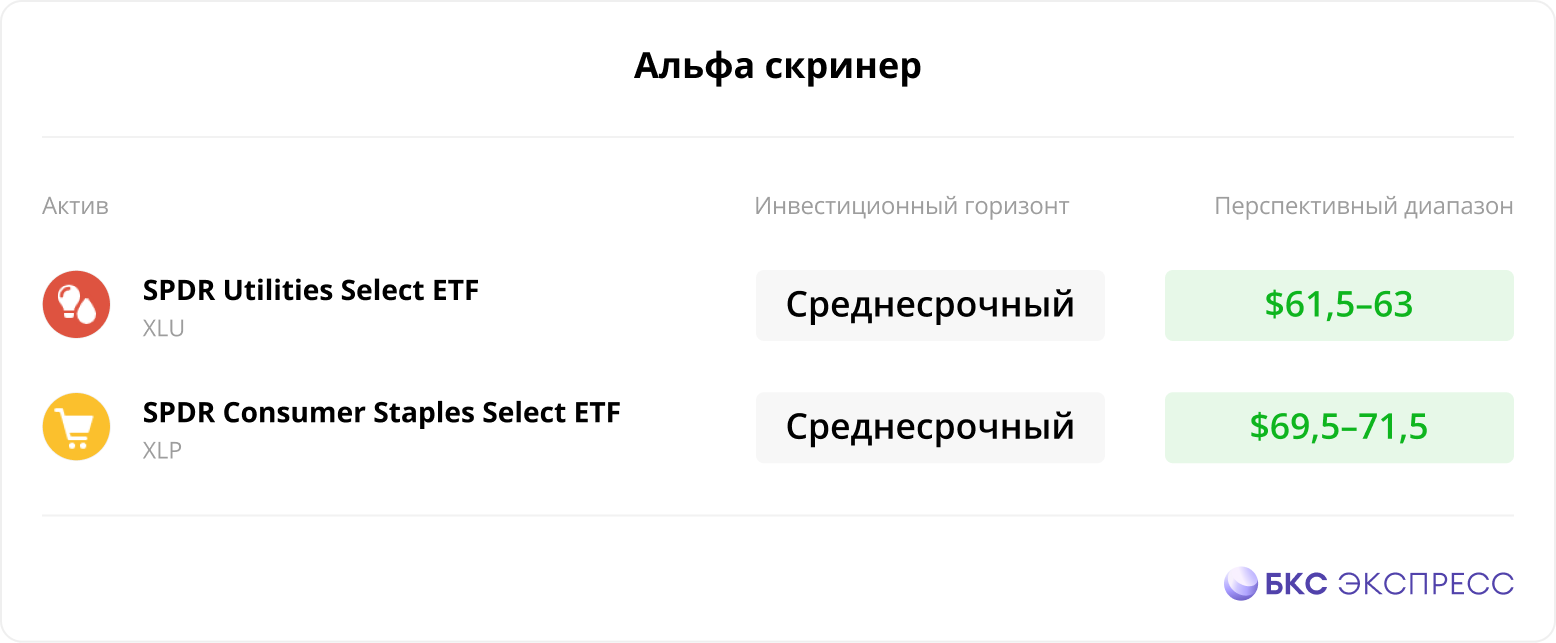Click Среднесрочный badge in the XLU row

(930, 305)
